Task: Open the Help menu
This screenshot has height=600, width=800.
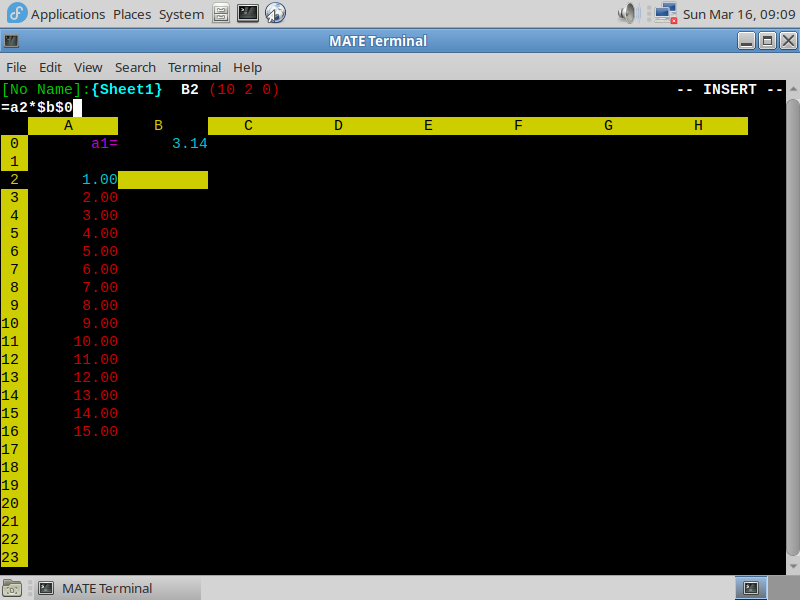Action: pyautogui.click(x=247, y=67)
